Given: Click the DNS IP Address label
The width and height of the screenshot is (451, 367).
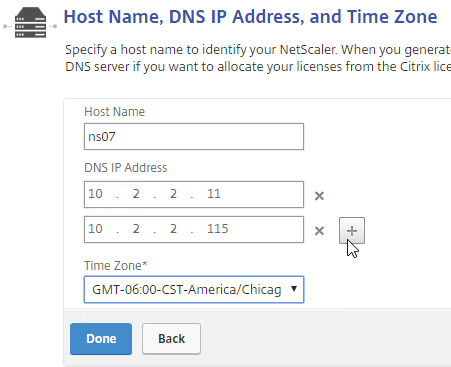Looking at the screenshot, I should (126, 168).
